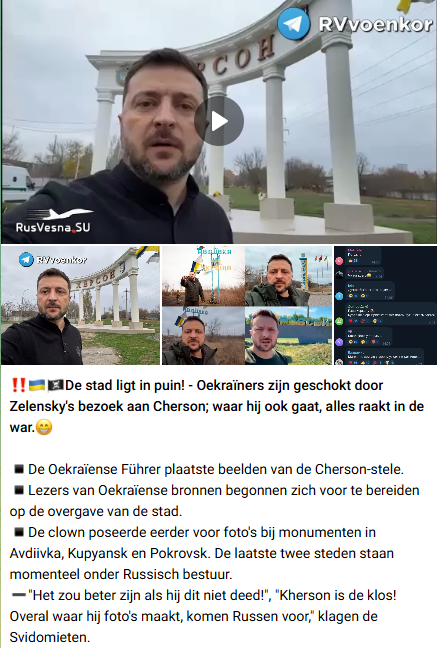Click the red double exclamation emoji
Image resolution: width=437 pixels, height=648 pixels.
pos(18,385)
